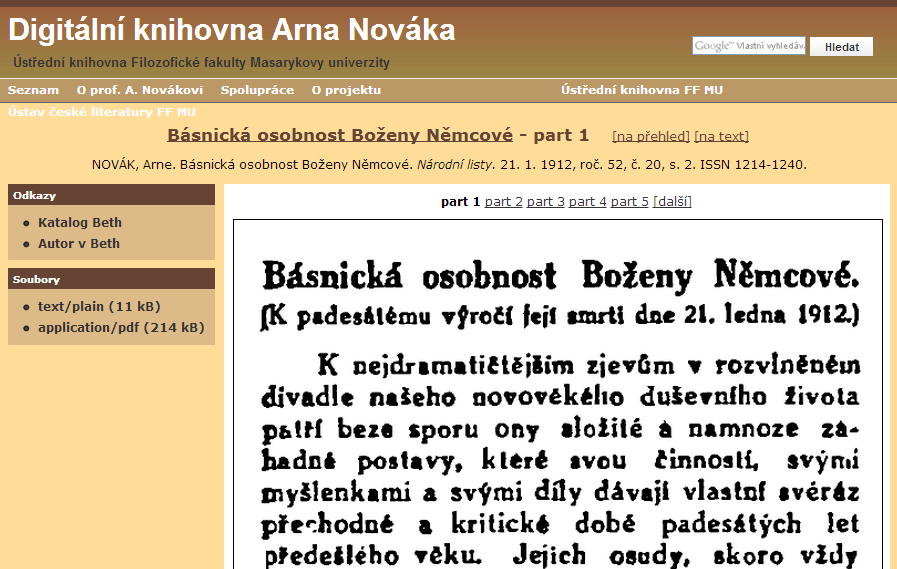897x569 pixels.
Task: Download the text/plain (11 kB) file
Action: (99, 306)
